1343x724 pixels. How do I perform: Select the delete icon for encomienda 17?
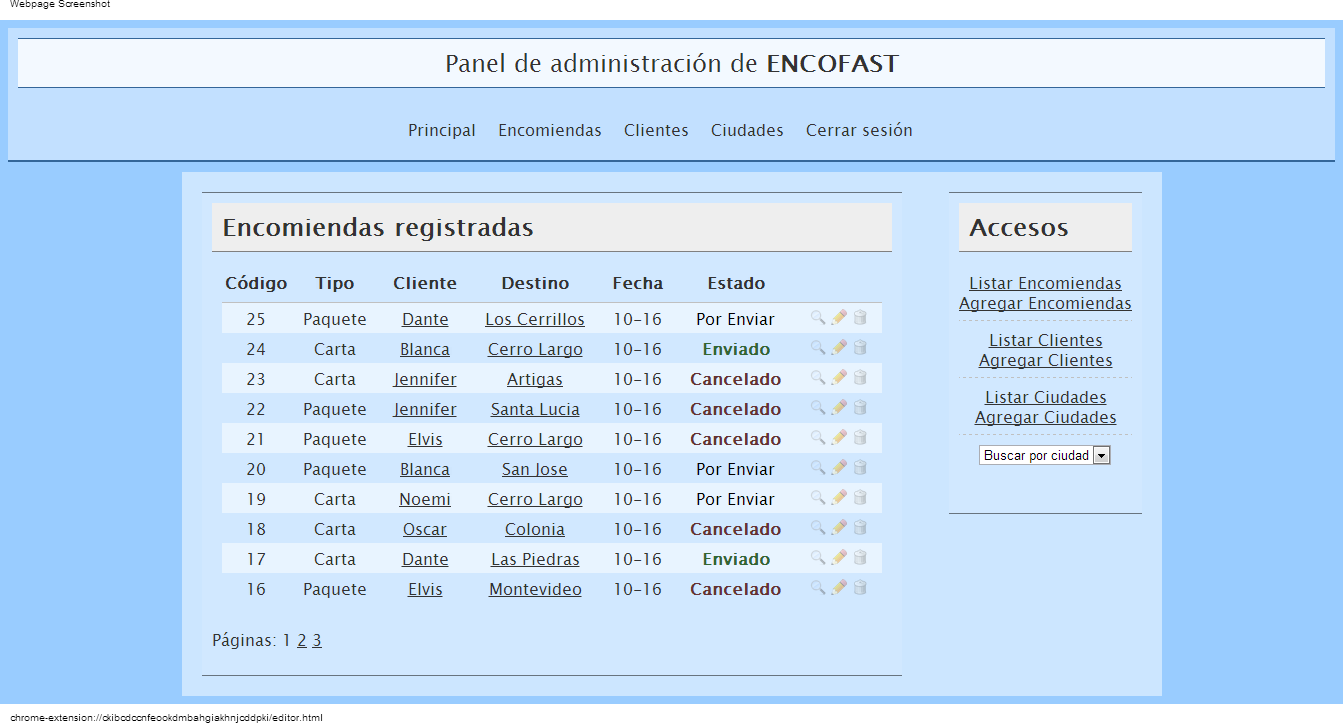(x=860, y=557)
